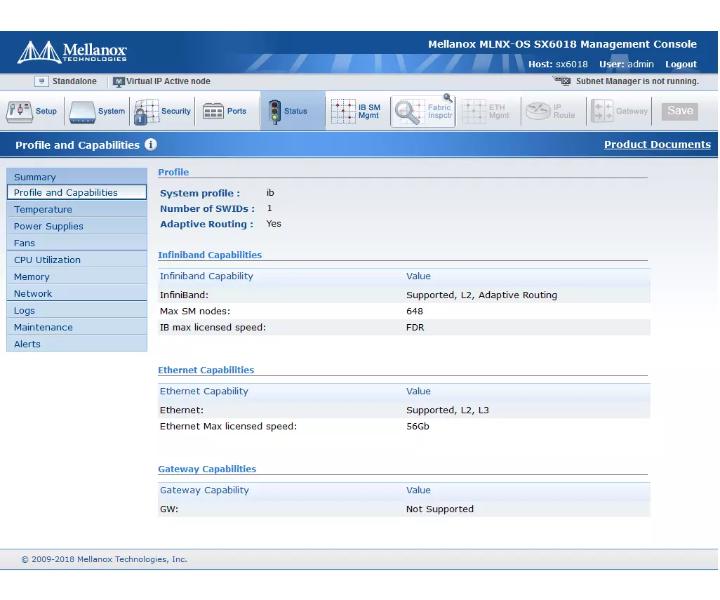Click the Standalone mode icon
This screenshot has height=600, width=720.
[x=41, y=81]
